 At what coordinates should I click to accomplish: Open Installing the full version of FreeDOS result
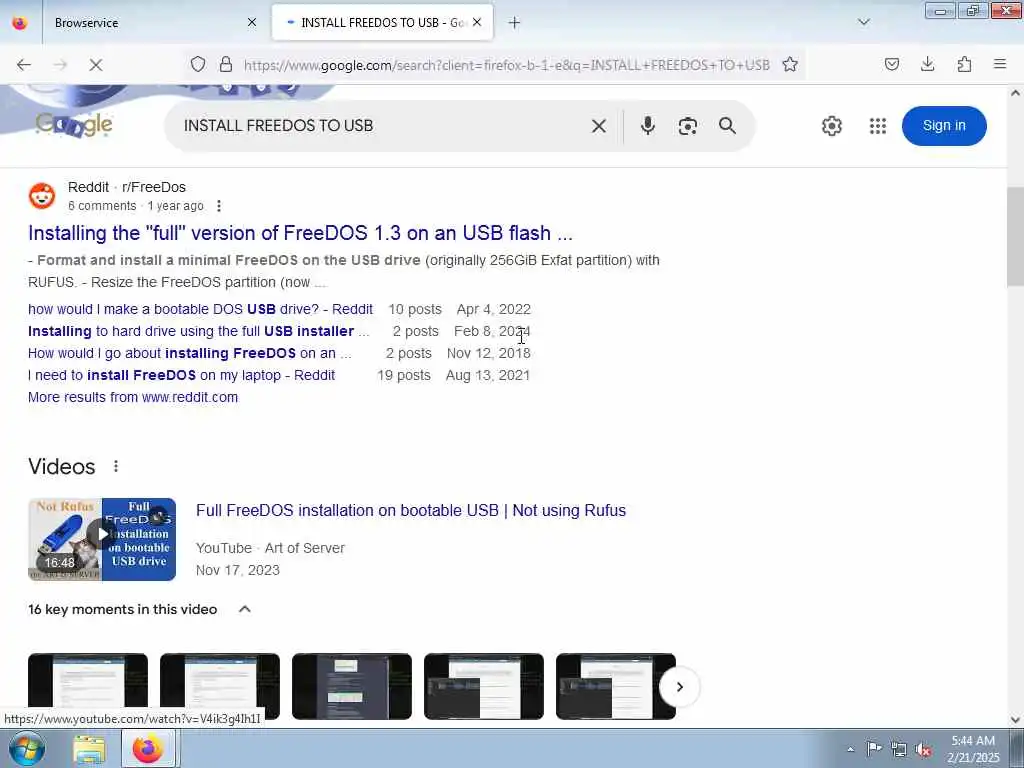point(300,233)
